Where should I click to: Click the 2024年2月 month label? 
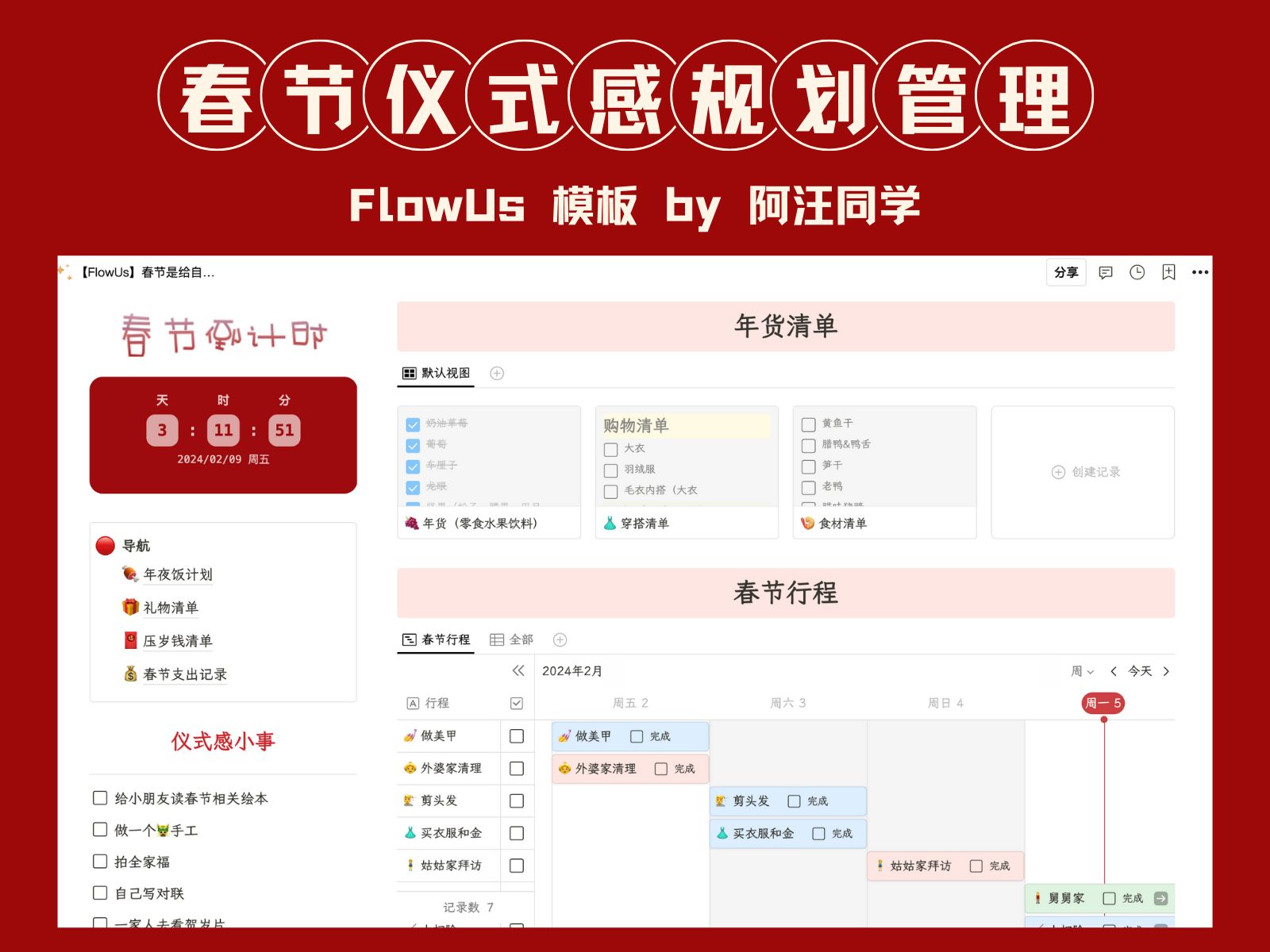[x=571, y=671]
